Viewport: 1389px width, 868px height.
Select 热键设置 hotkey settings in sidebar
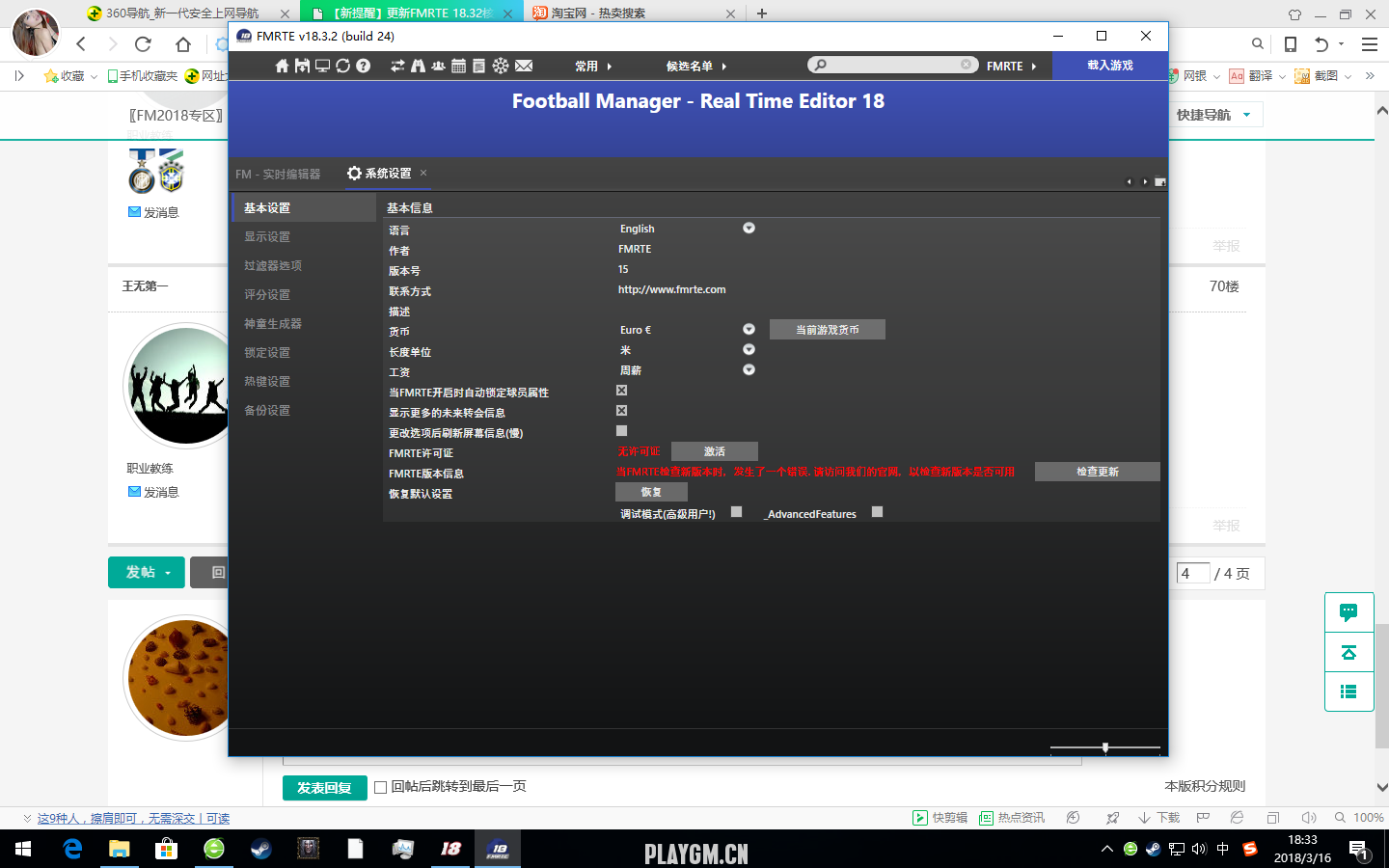tap(303, 381)
